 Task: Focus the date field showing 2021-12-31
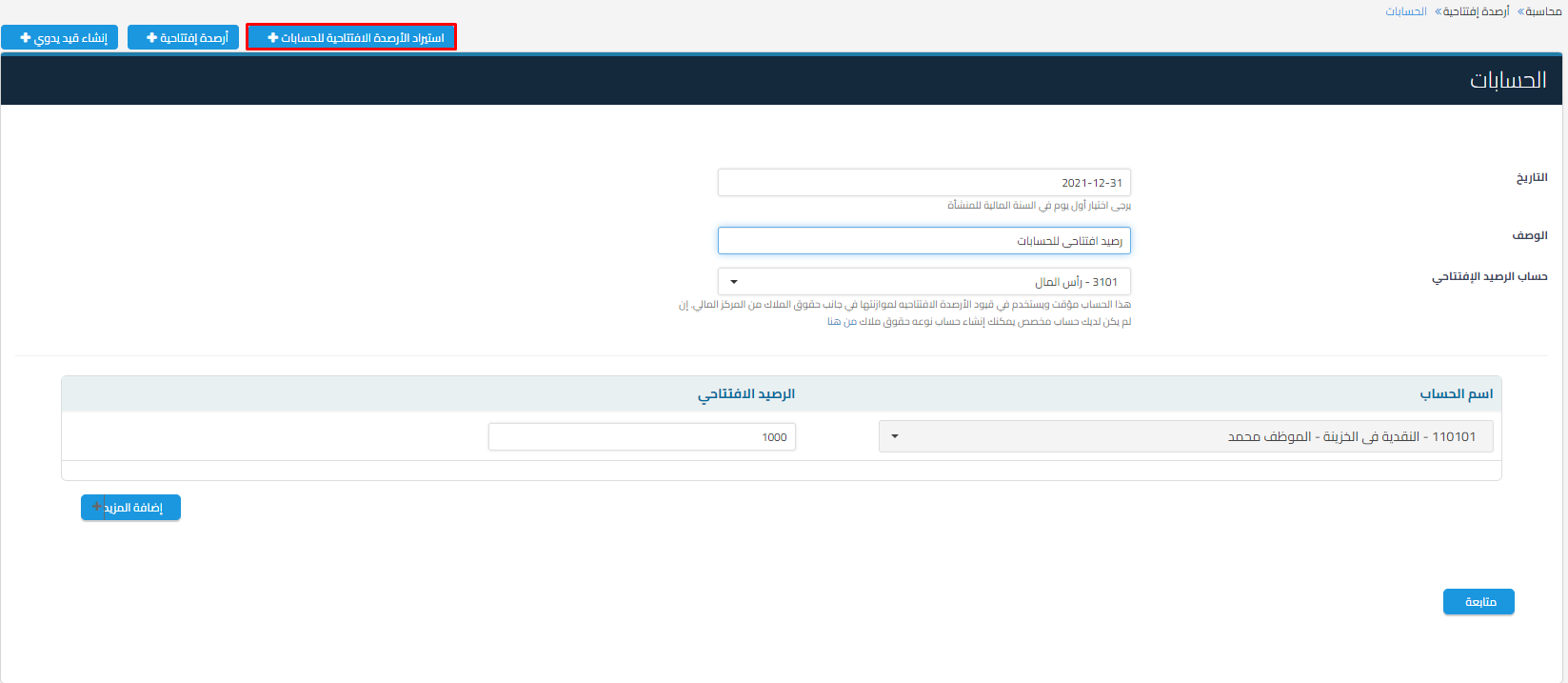click(923, 183)
